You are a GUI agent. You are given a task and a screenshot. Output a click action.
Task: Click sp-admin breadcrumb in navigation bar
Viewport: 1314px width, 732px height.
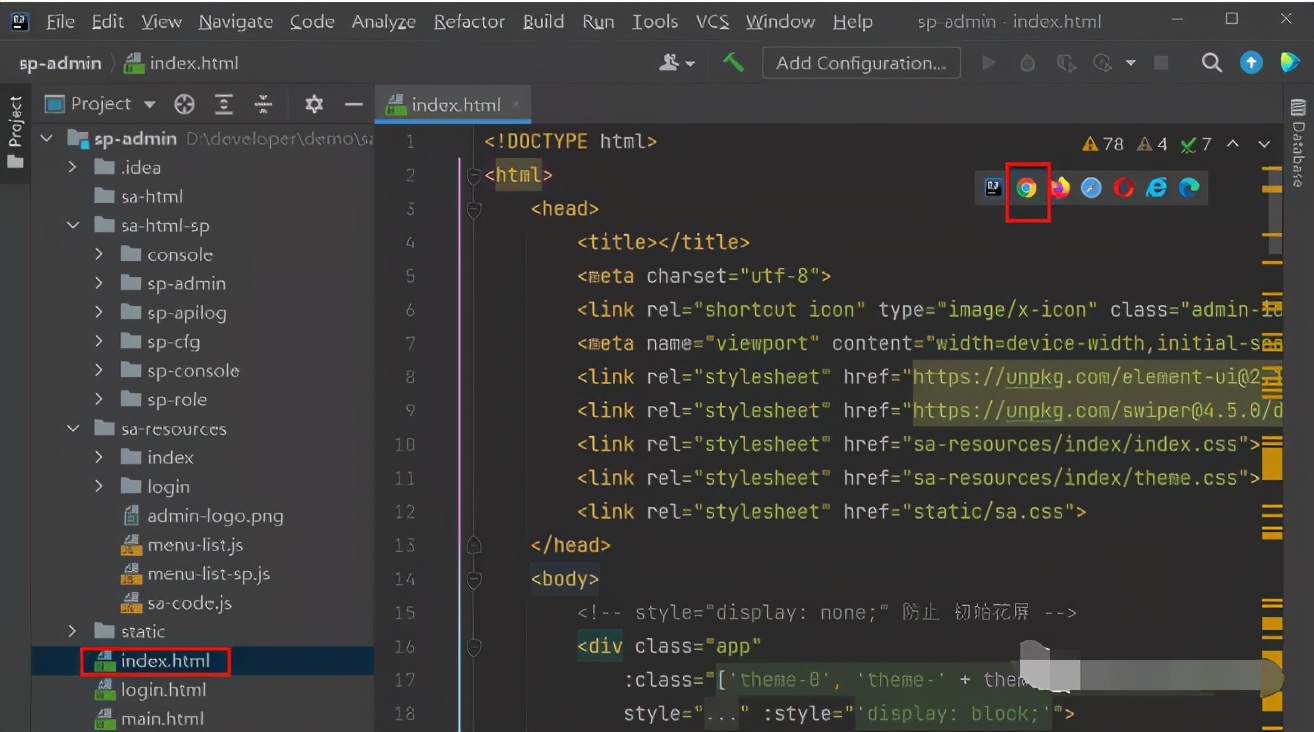60,63
